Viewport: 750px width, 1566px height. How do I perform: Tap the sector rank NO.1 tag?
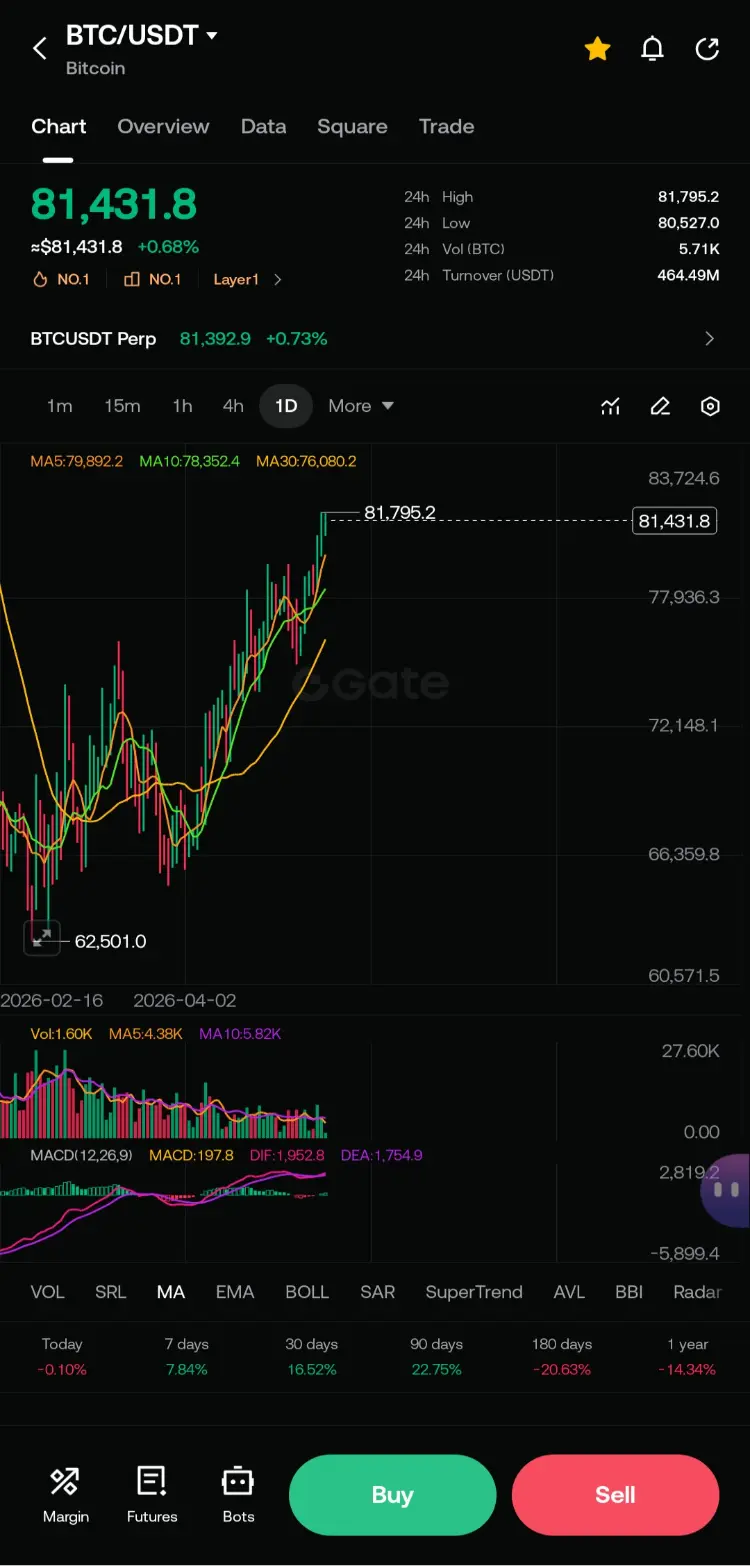(x=152, y=280)
